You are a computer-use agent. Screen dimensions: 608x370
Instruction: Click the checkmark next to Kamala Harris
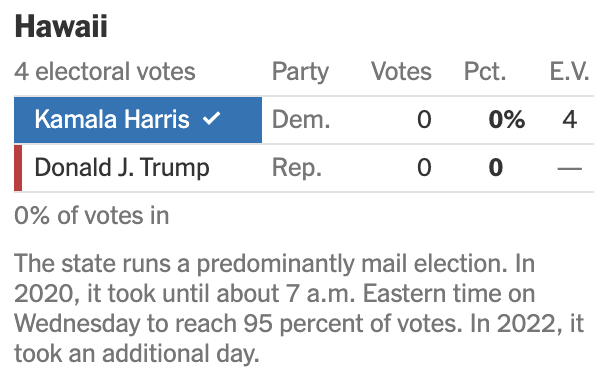(x=212, y=118)
